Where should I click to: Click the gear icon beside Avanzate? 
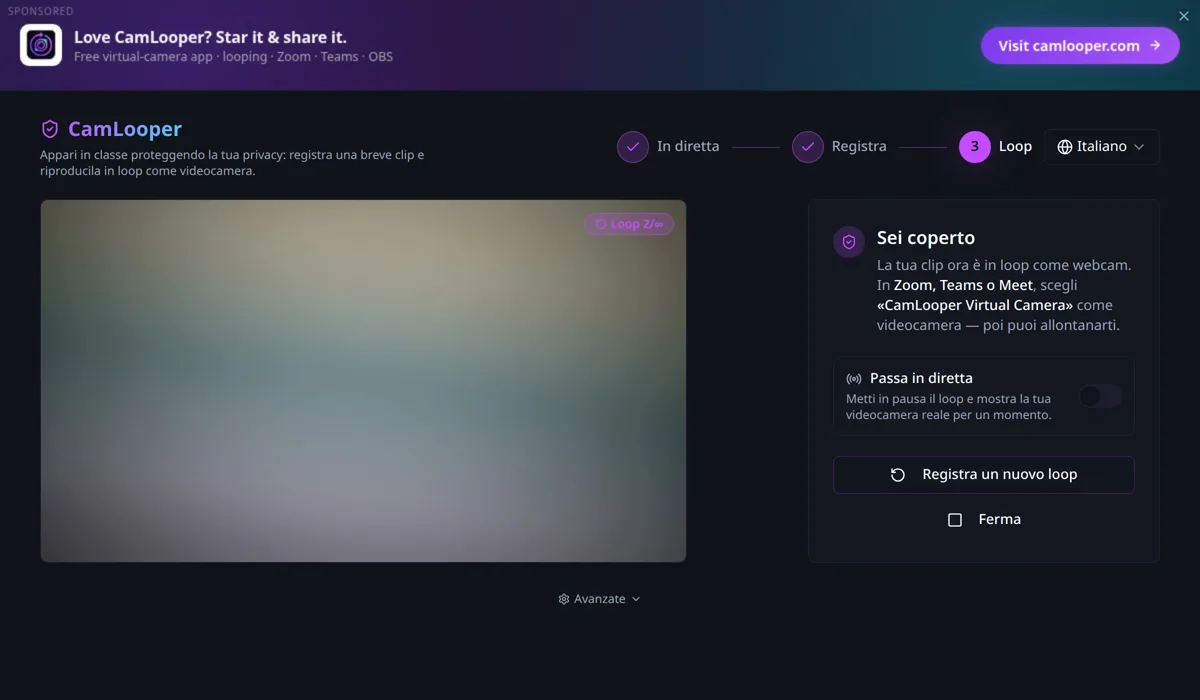(x=564, y=599)
